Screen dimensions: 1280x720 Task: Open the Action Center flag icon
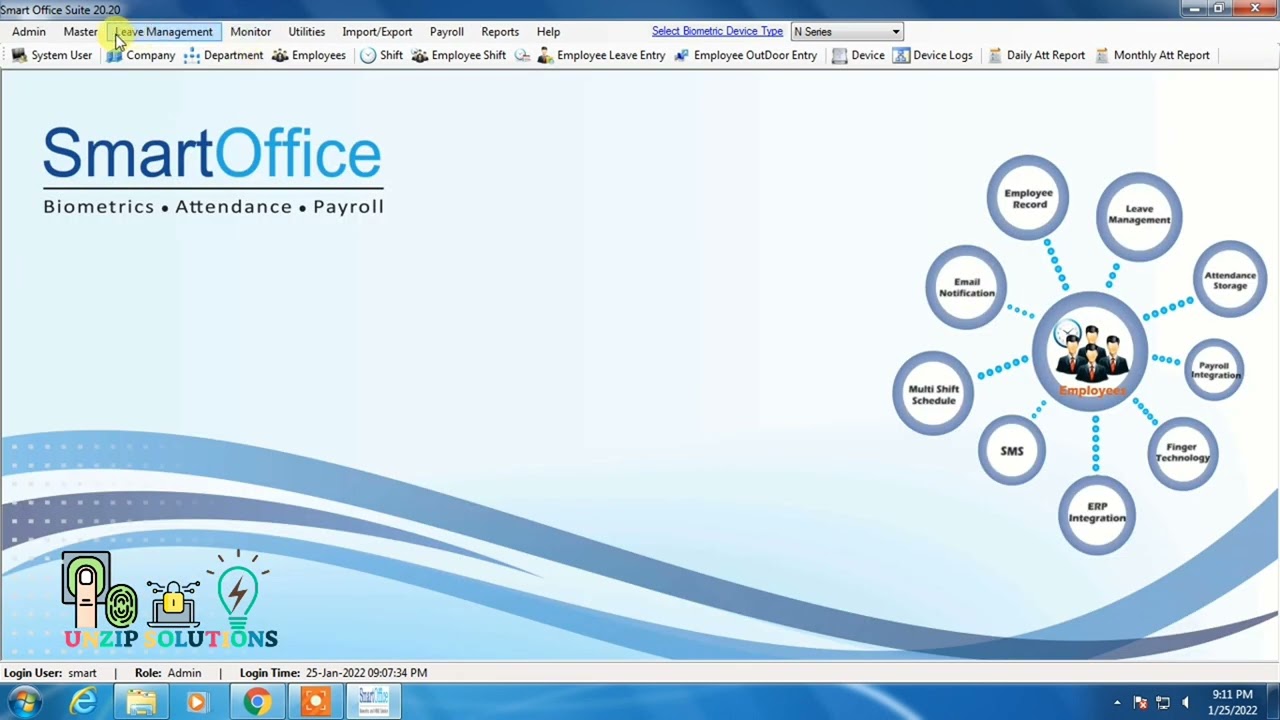tap(1140, 703)
